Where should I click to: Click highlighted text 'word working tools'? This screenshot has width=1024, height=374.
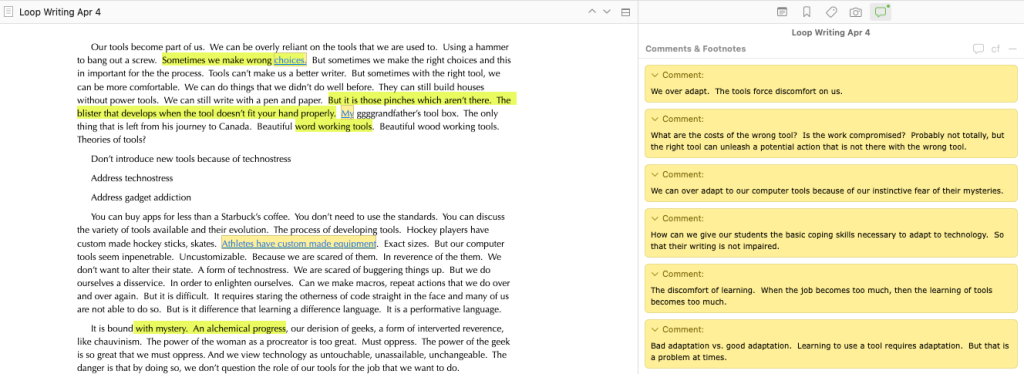pos(334,127)
